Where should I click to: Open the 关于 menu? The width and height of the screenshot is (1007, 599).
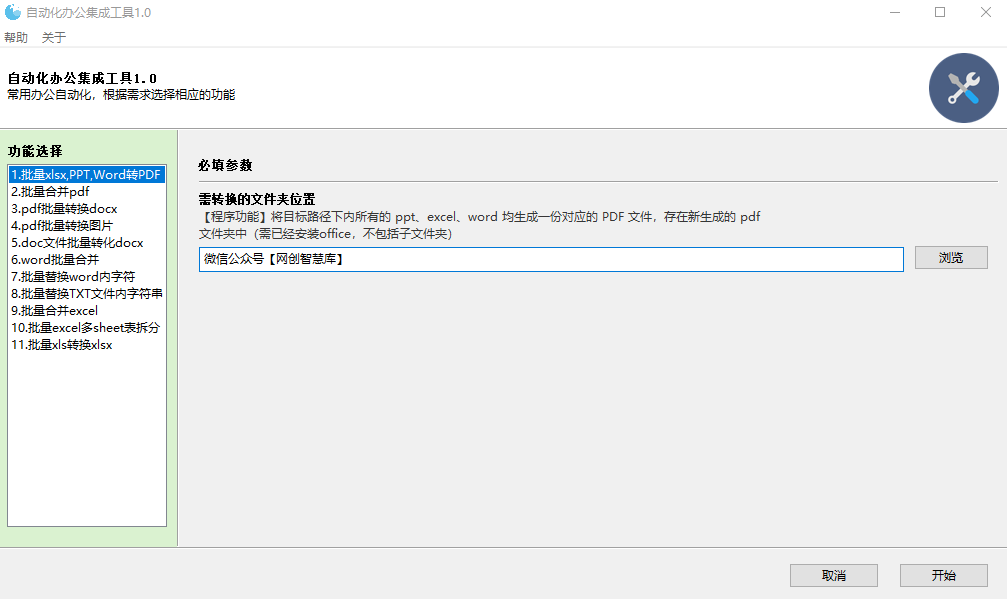point(54,37)
